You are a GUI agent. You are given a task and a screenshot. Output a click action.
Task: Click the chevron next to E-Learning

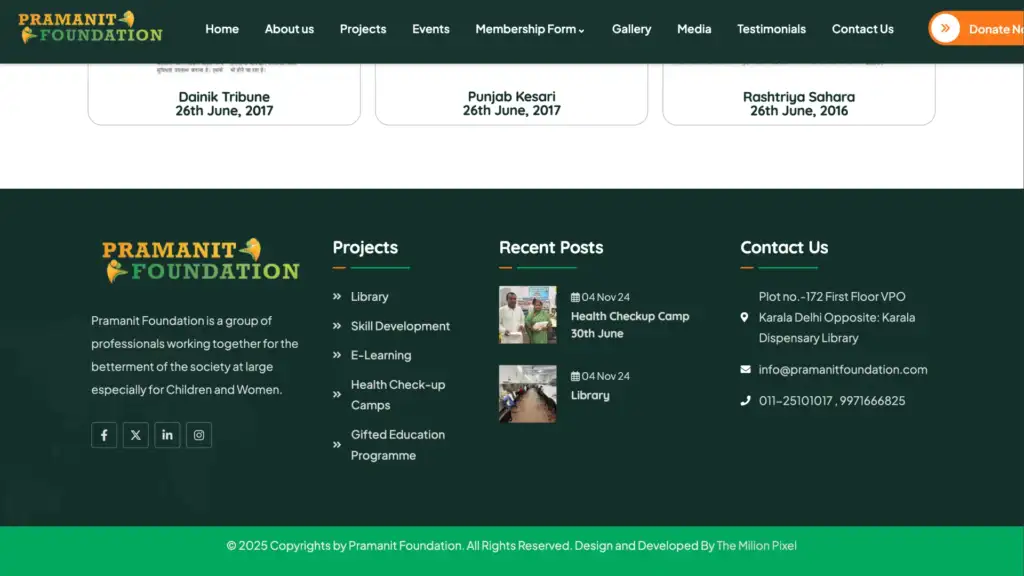[x=337, y=355]
